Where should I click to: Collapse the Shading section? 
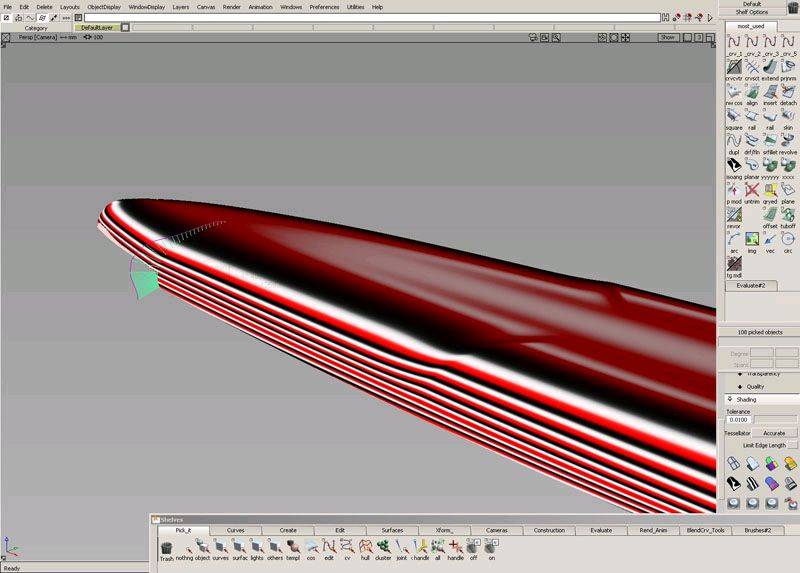tap(729, 400)
